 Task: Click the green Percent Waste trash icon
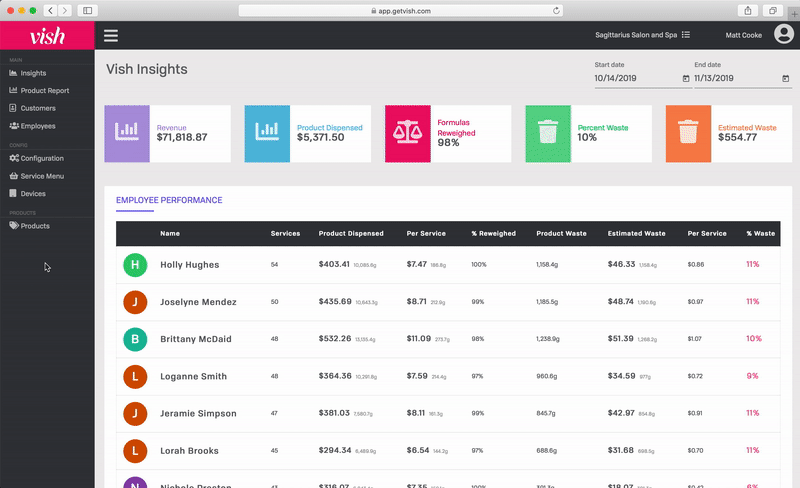pos(548,133)
